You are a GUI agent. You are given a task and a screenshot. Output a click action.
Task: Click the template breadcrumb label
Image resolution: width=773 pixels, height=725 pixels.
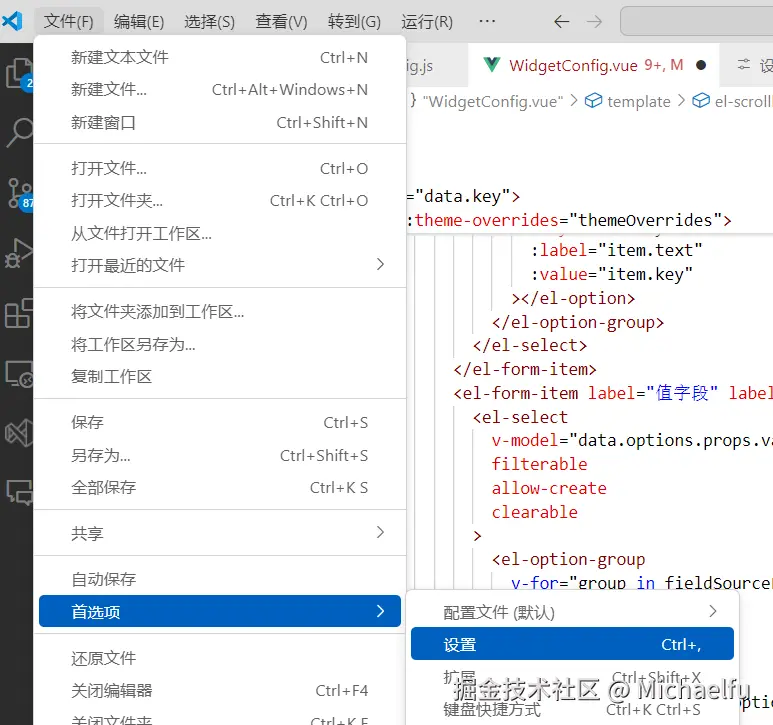pos(639,101)
